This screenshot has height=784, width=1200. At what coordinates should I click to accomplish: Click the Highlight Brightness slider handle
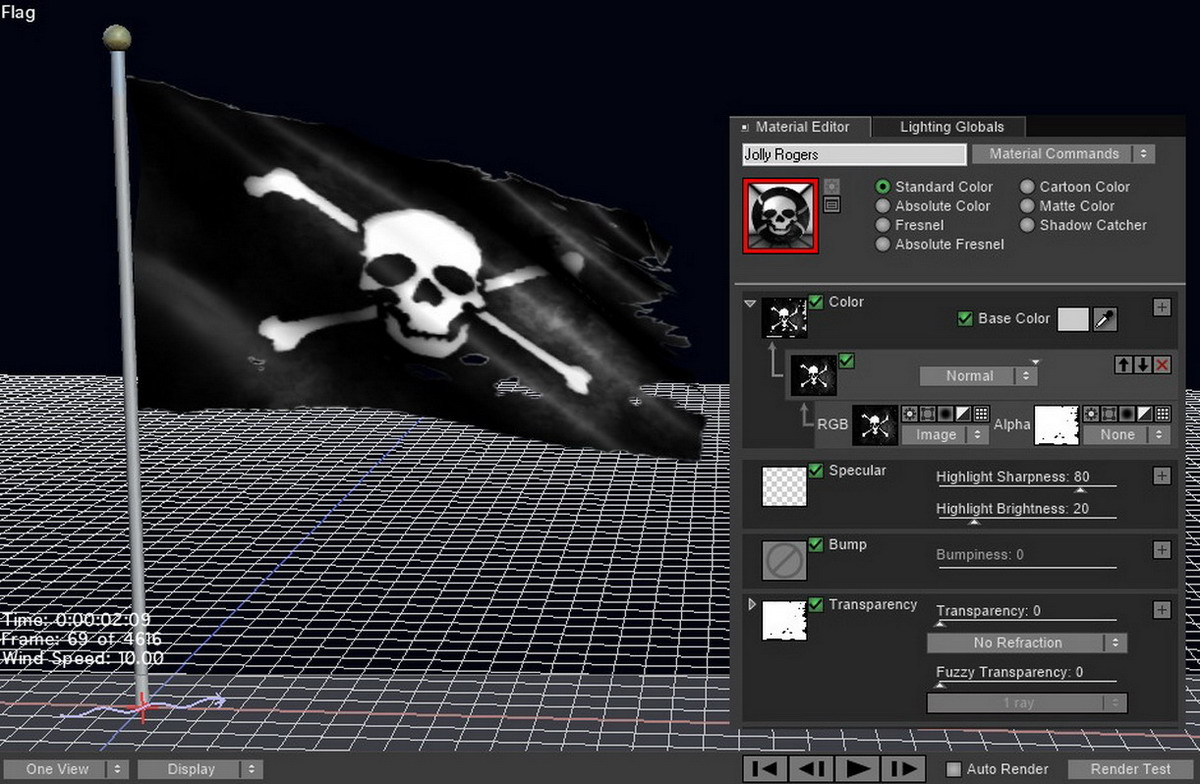pyautogui.click(x=973, y=522)
